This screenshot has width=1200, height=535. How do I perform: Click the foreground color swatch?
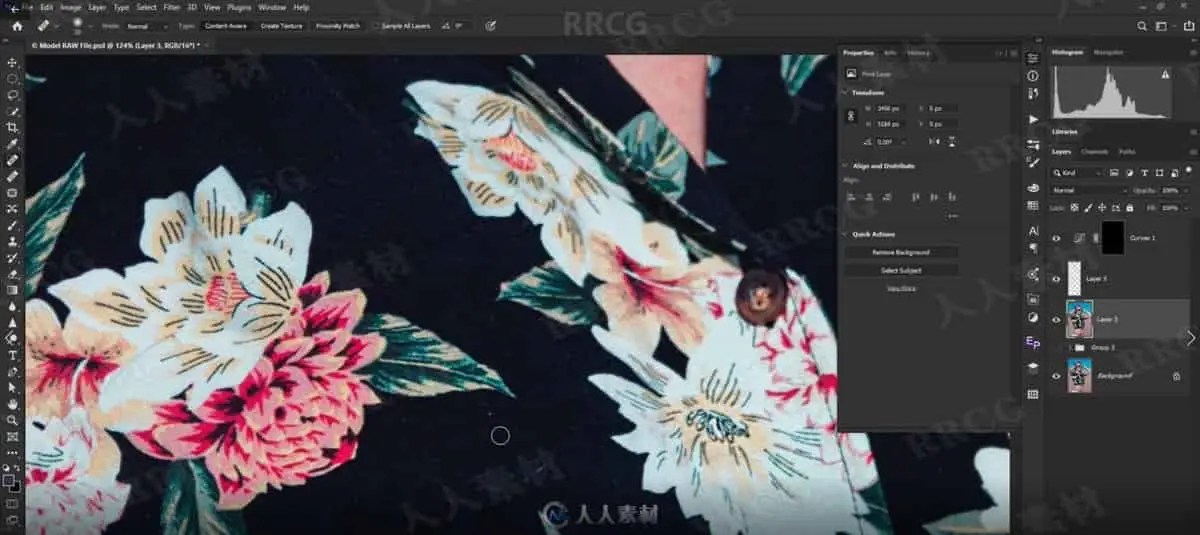click(x=9, y=480)
